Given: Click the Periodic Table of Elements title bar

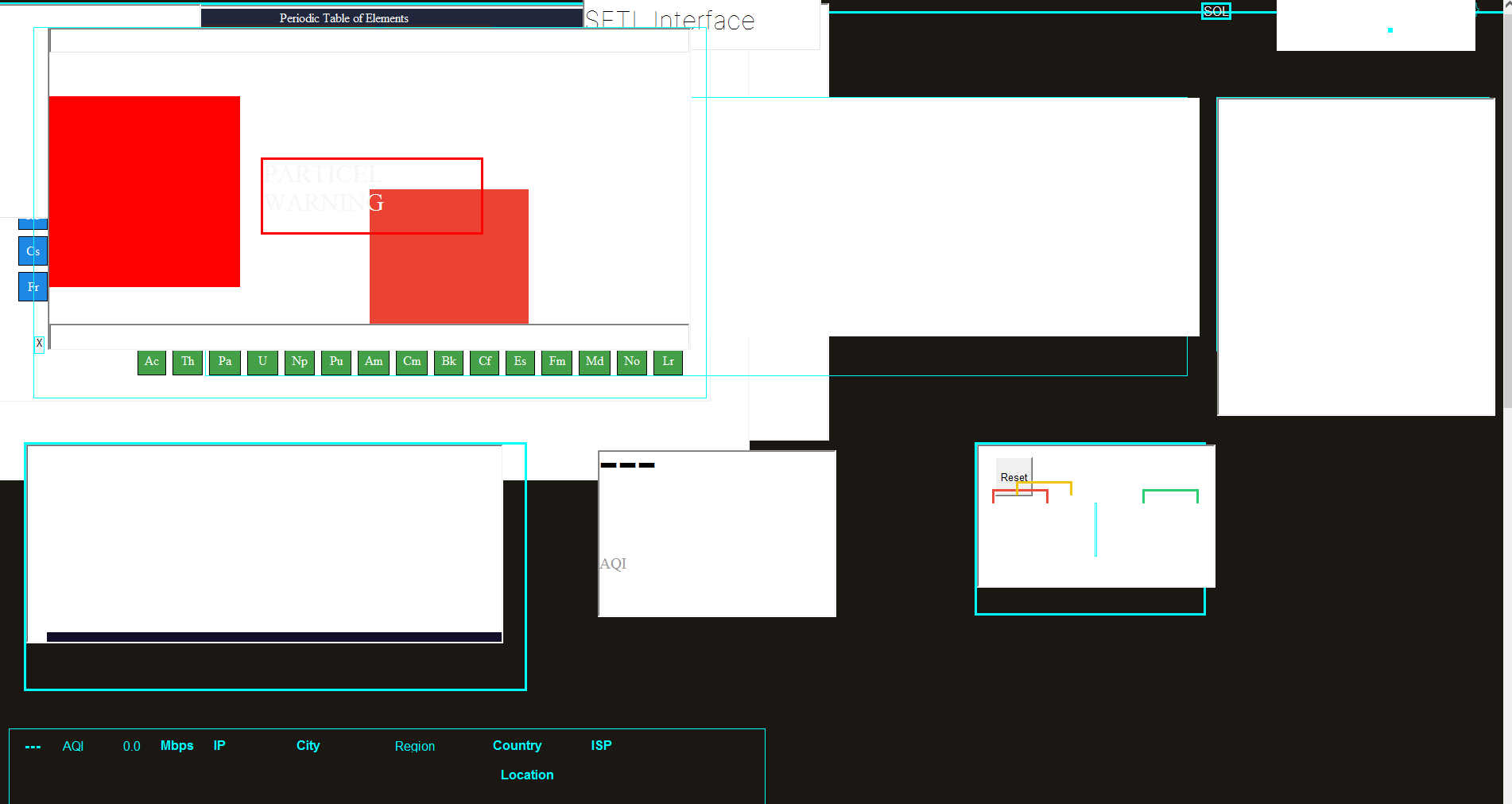Looking at the screenshot, I should click(343, 17).
